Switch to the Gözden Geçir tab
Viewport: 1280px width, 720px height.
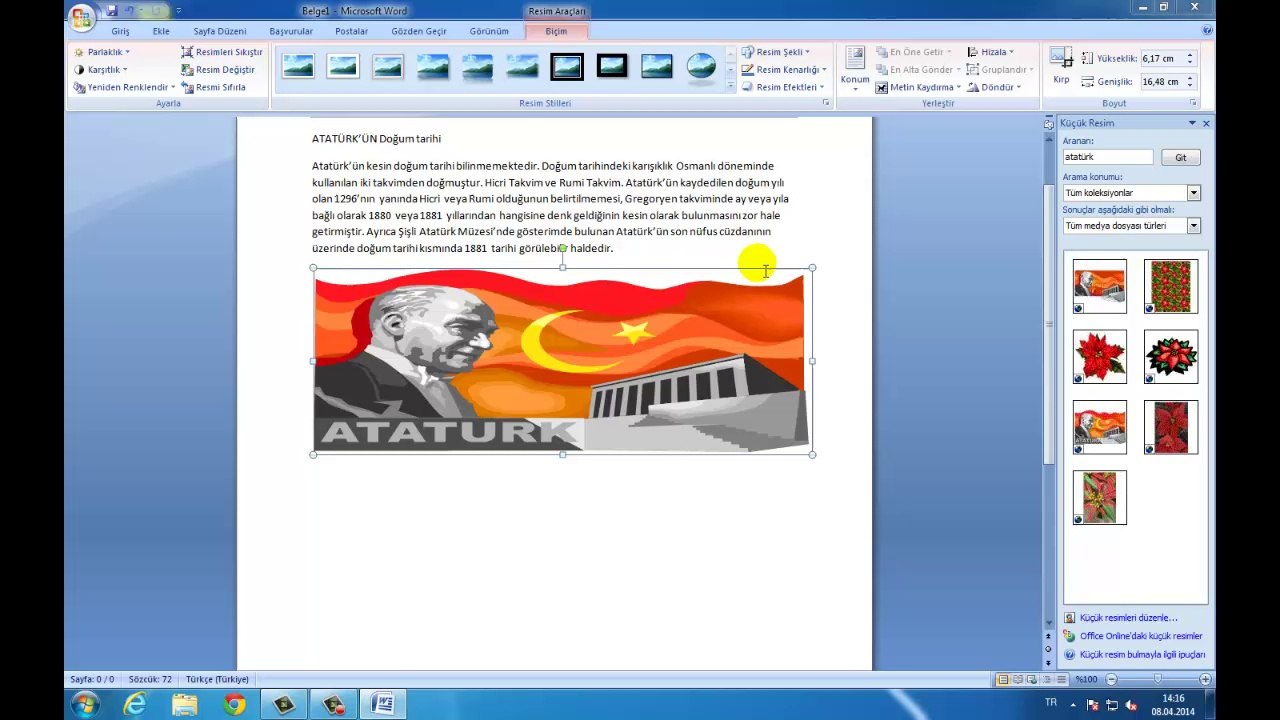click(419, 31)
